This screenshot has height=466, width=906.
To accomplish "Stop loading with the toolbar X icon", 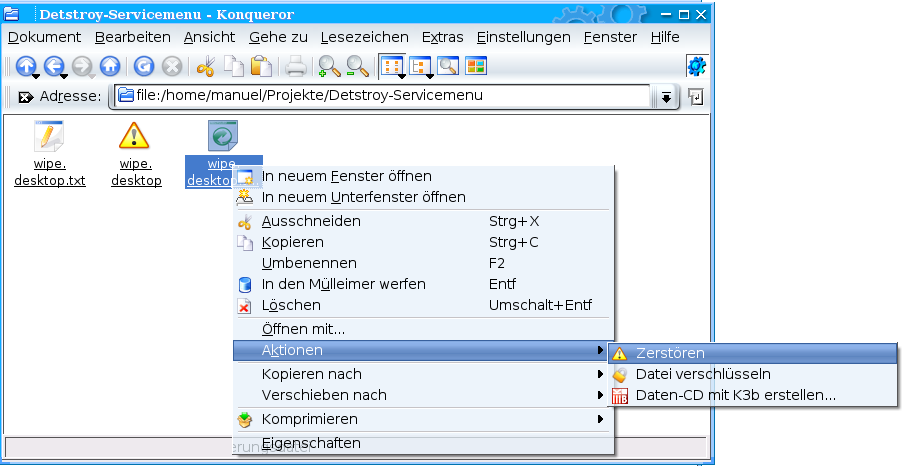I will click(x=172, y=66).
